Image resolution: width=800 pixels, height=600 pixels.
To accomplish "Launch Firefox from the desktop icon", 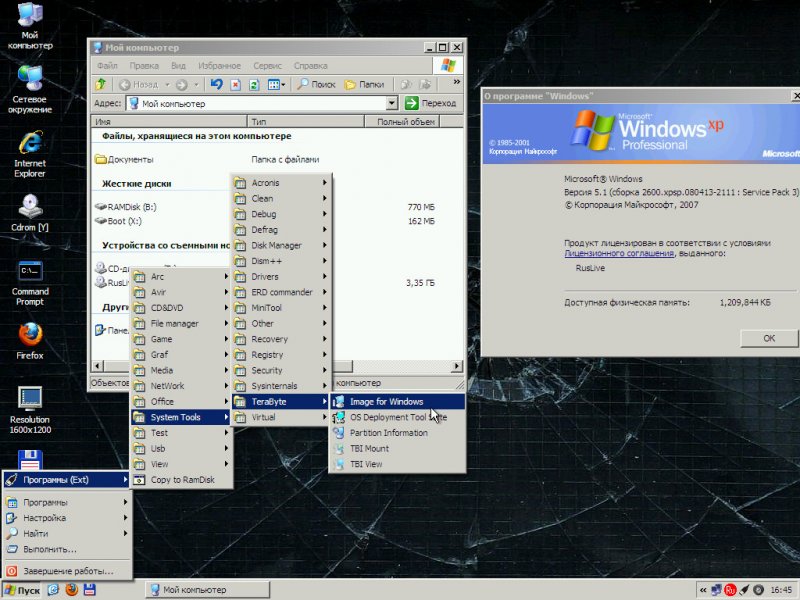I will pos(30,341).
